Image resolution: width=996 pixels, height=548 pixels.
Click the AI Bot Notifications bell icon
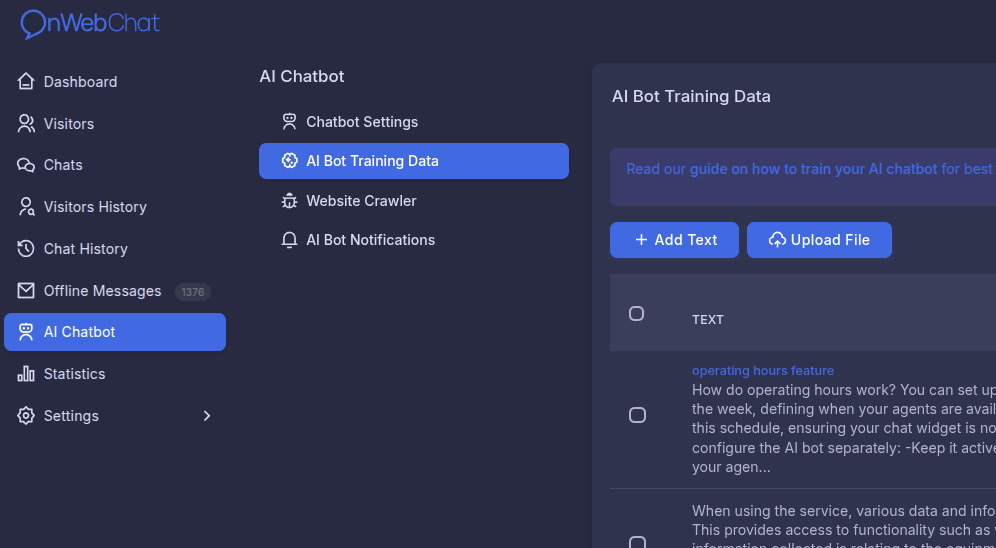pos(290,240)
